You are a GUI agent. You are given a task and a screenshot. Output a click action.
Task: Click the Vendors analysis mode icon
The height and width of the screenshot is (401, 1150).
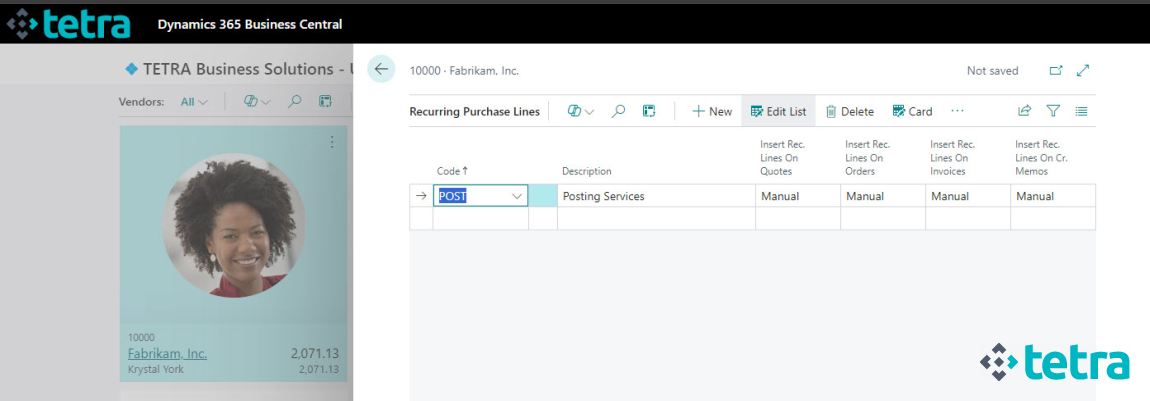coord(325,102)
